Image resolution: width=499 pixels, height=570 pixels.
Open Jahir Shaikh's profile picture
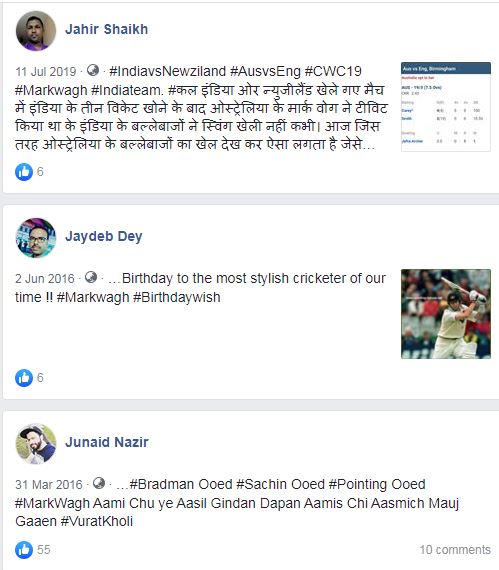tap(36, 31)
